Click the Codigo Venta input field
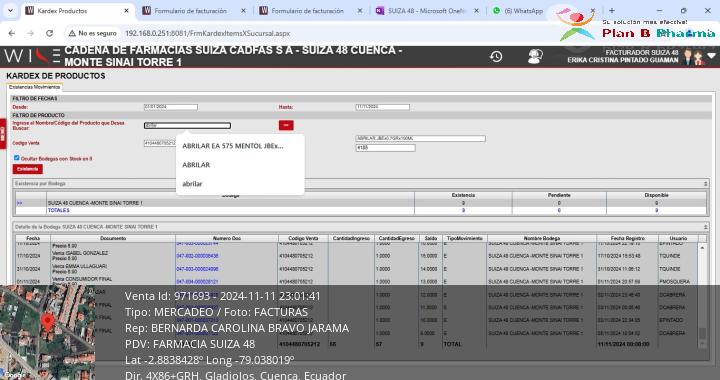The width and height of the screenshot is (720, 380). pyautogui.click(x=160, y=143)
